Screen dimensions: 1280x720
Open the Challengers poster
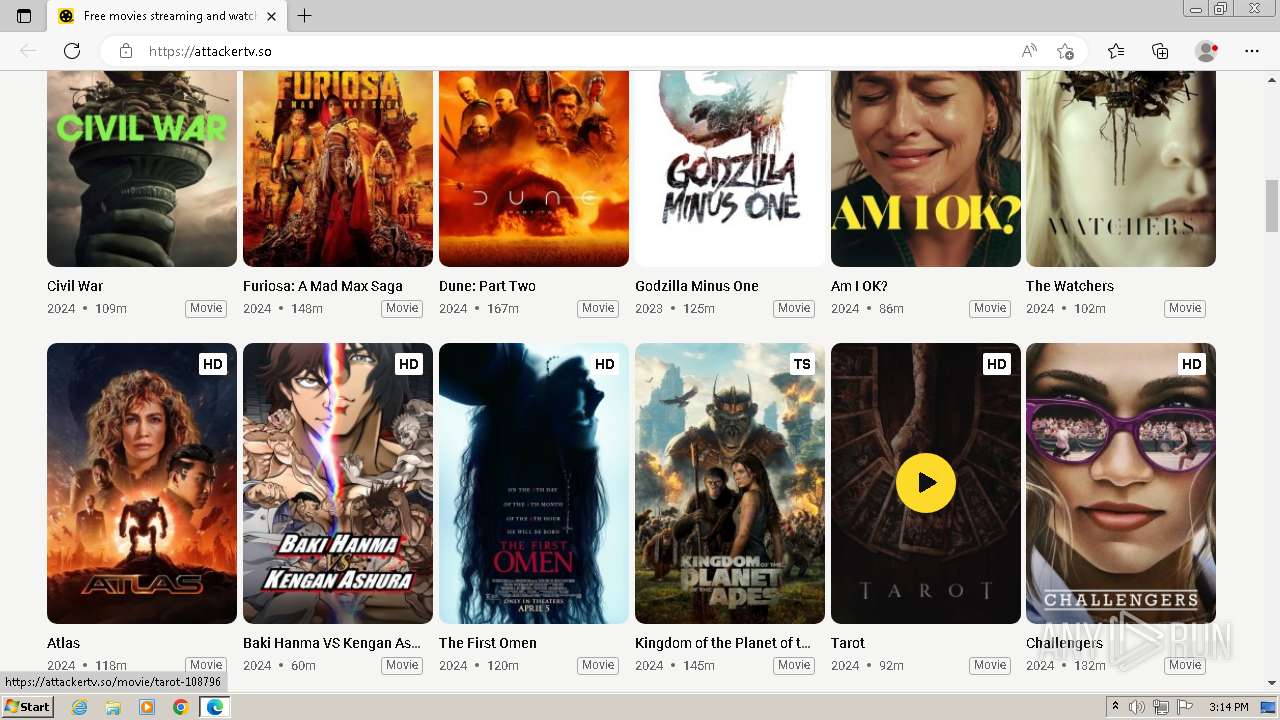(x=1121, y=483)
